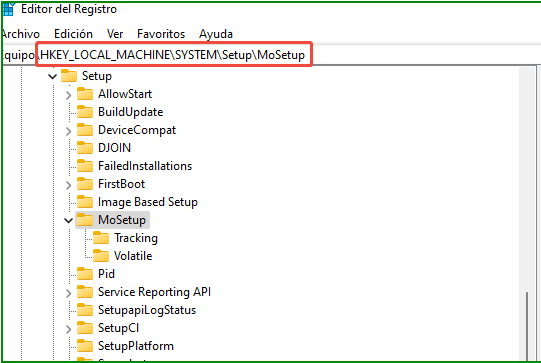Screen dimensions: 541x363
Task: Select the BuildUpdate key
Action: pos(130,112)
